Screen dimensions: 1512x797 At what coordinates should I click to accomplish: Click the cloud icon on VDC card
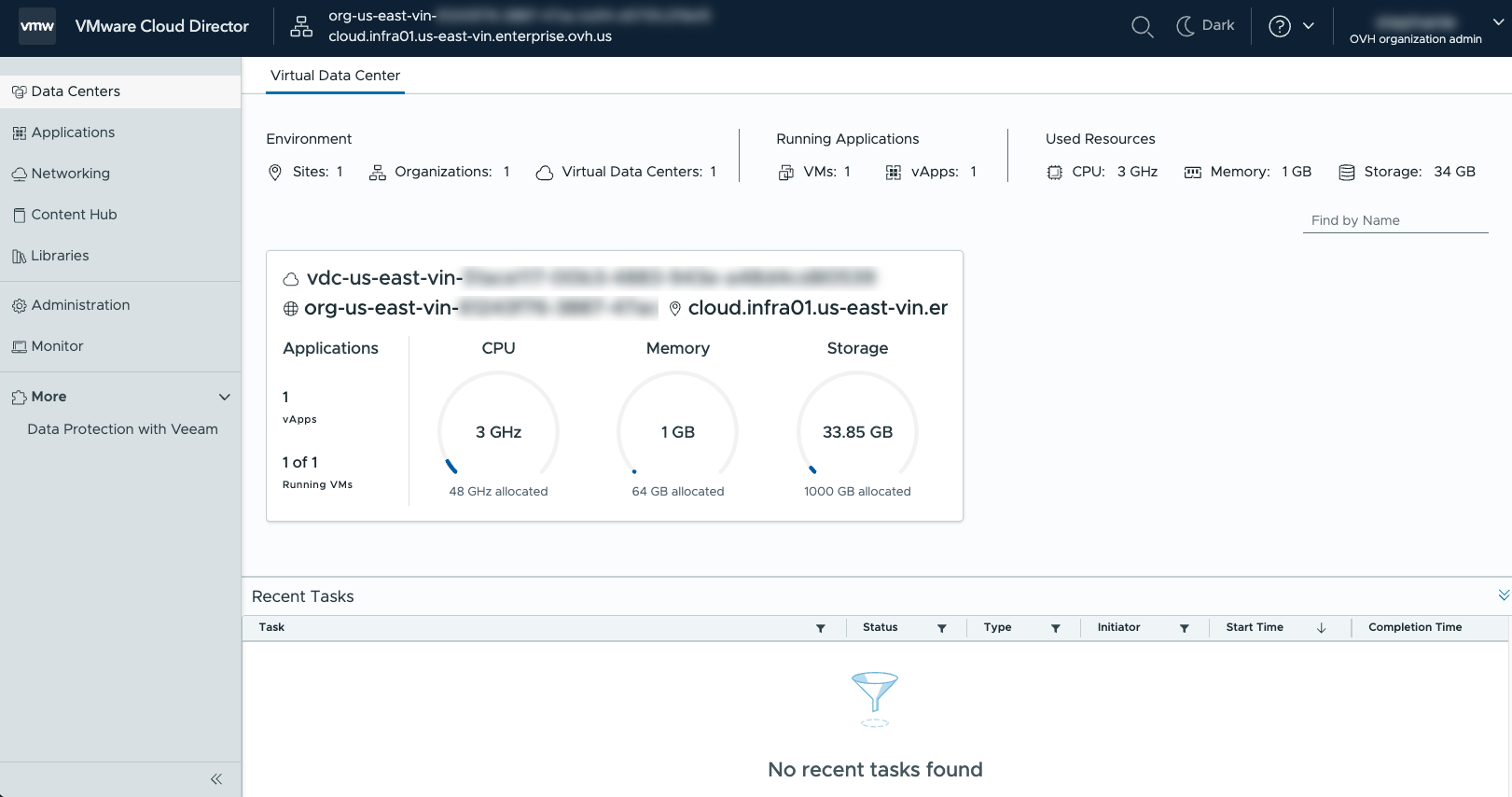[x=291, y=279]
